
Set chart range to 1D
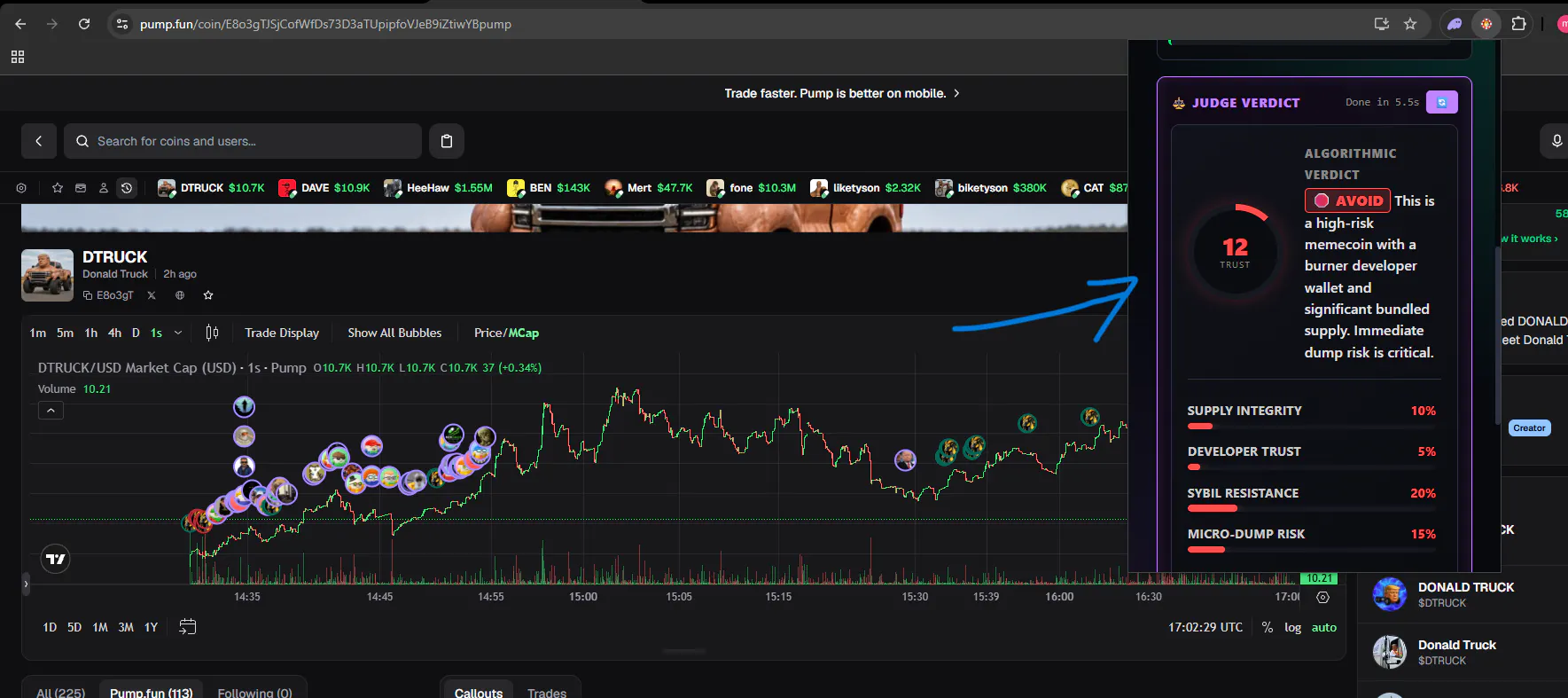coord(50,627)
